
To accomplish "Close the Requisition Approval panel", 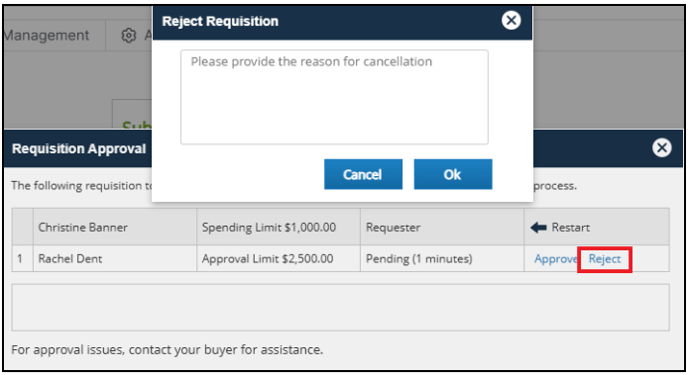I will click(x=662, y=148).
